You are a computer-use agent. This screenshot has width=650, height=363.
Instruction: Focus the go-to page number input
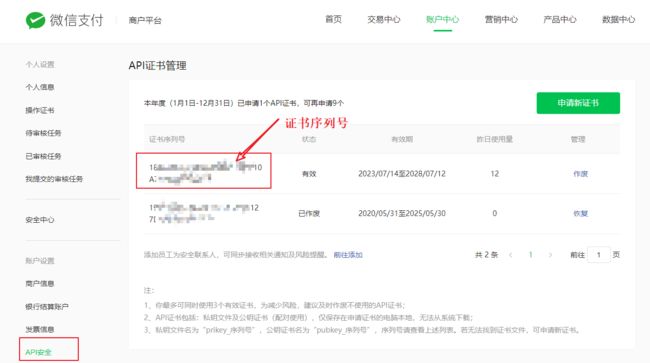pos(599,255)
